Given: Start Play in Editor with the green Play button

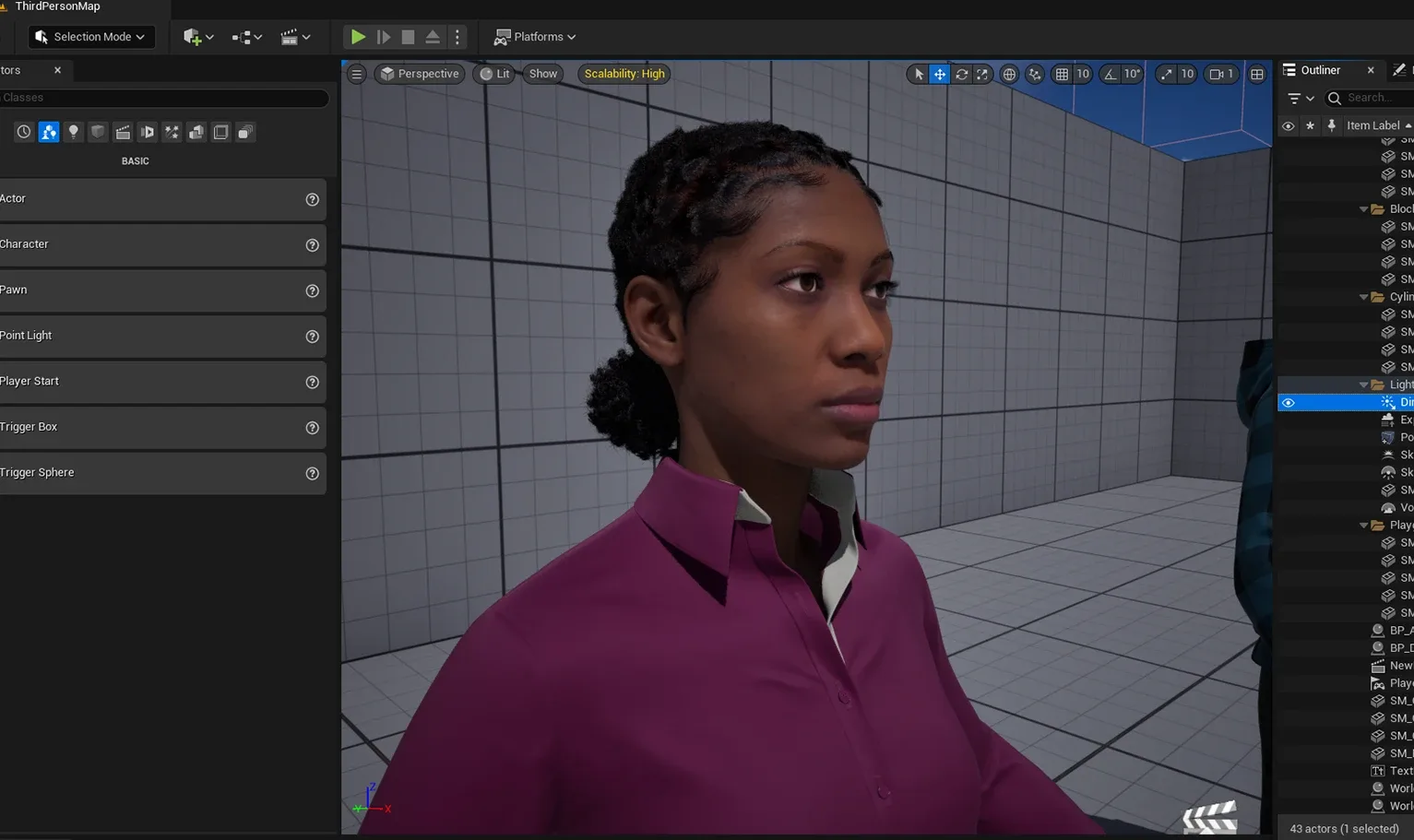Looking at the screenshot, I should (x=358, y=37).
